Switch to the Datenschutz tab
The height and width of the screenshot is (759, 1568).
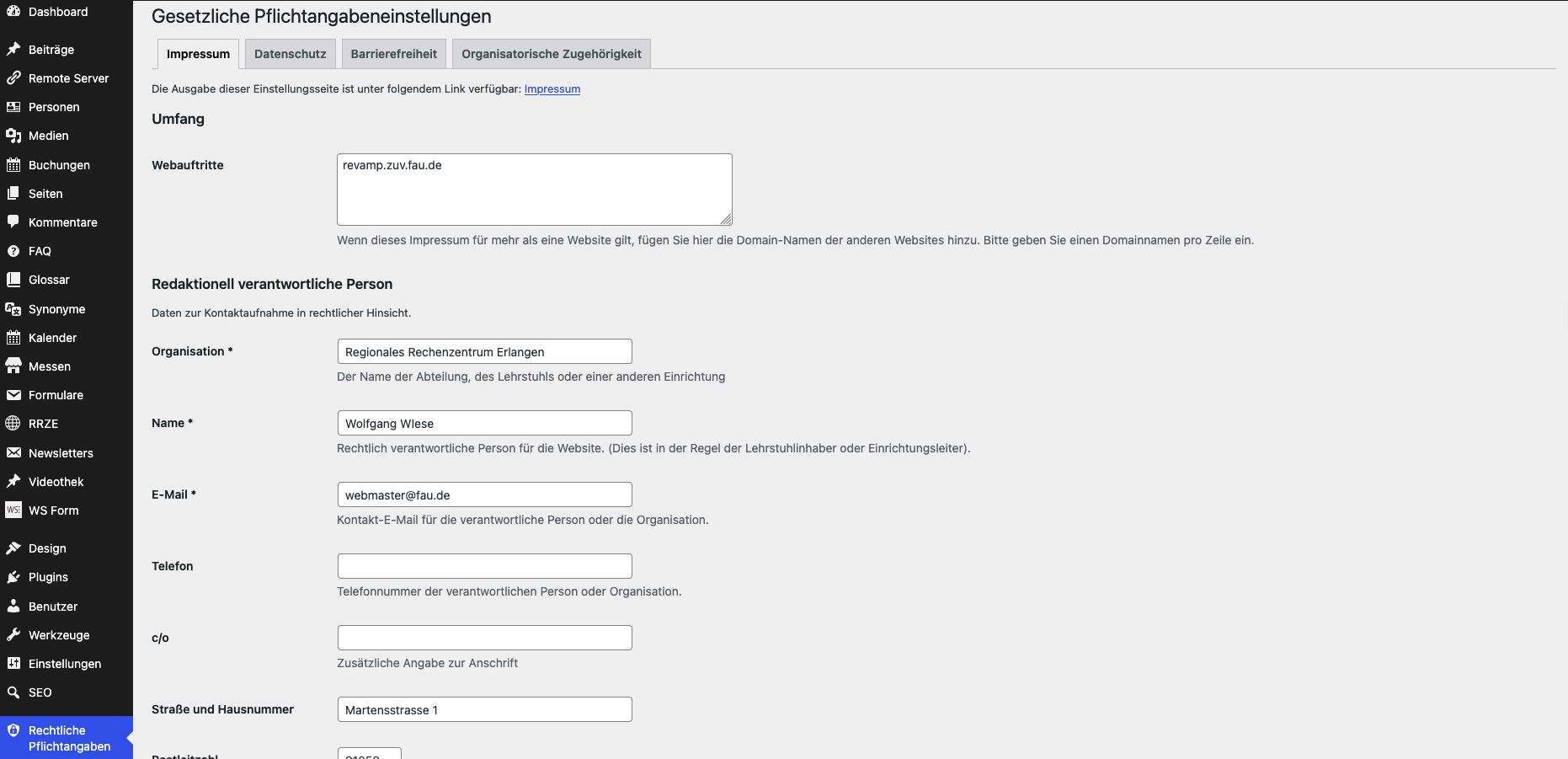pyautogui.click(x=290, y=54)
